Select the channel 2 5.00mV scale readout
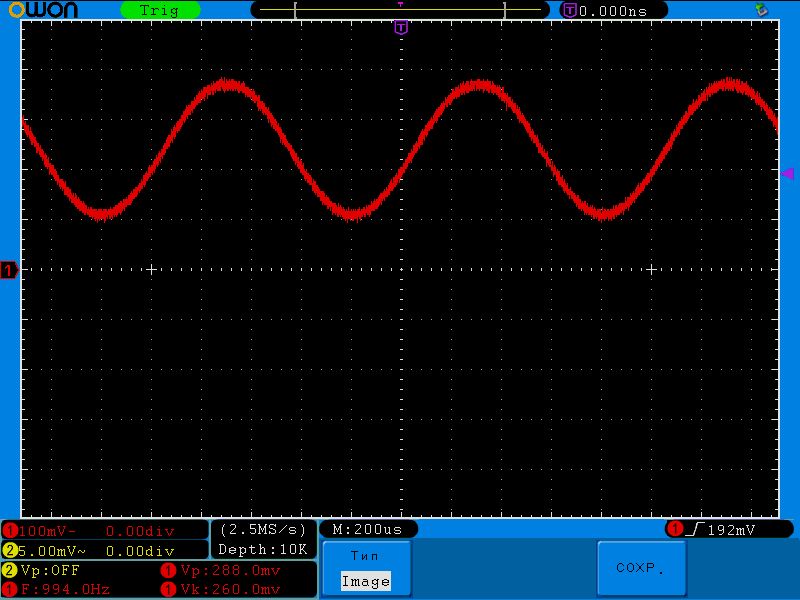 tap(52, 551)
